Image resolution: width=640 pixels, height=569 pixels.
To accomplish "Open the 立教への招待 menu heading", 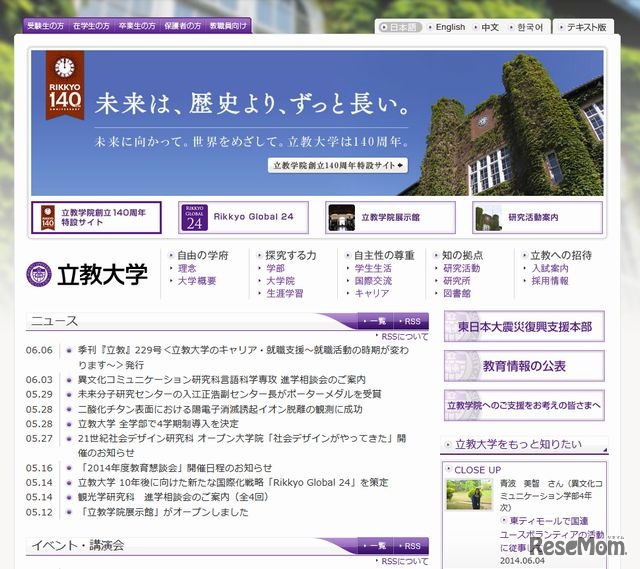I will tap(561, 256).
